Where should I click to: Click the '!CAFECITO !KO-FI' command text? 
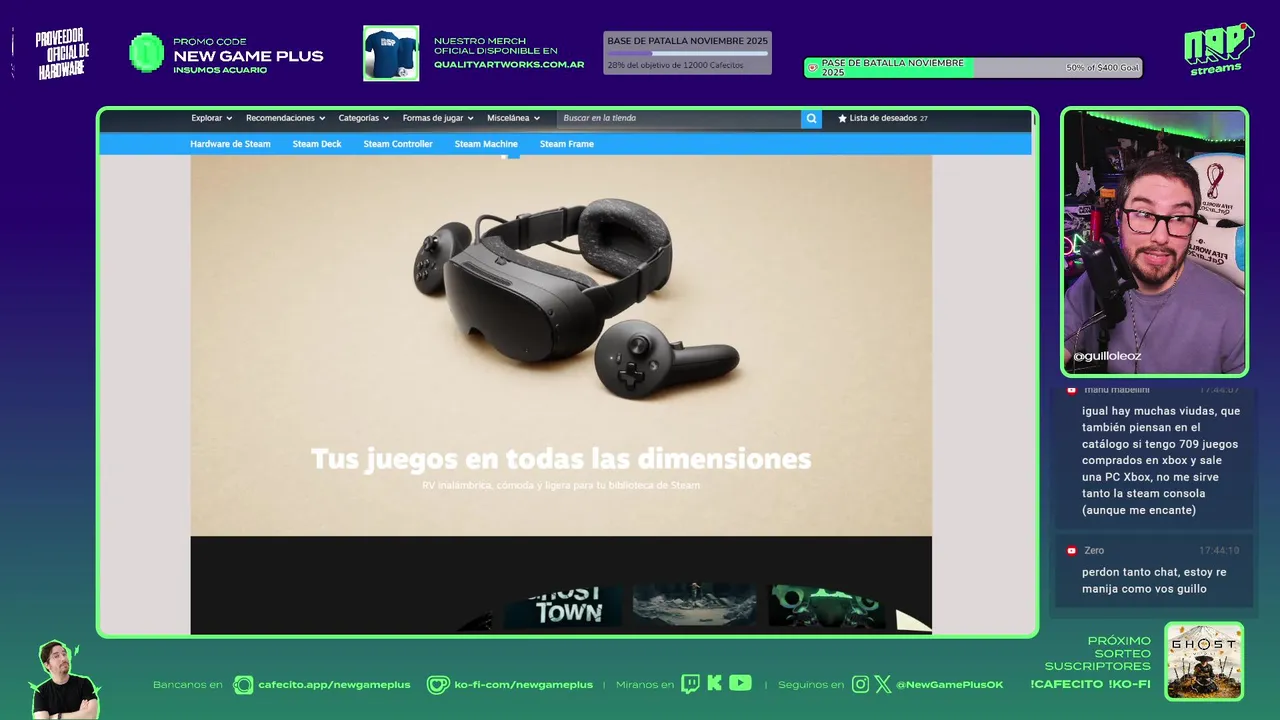[x=1090, y=685]
